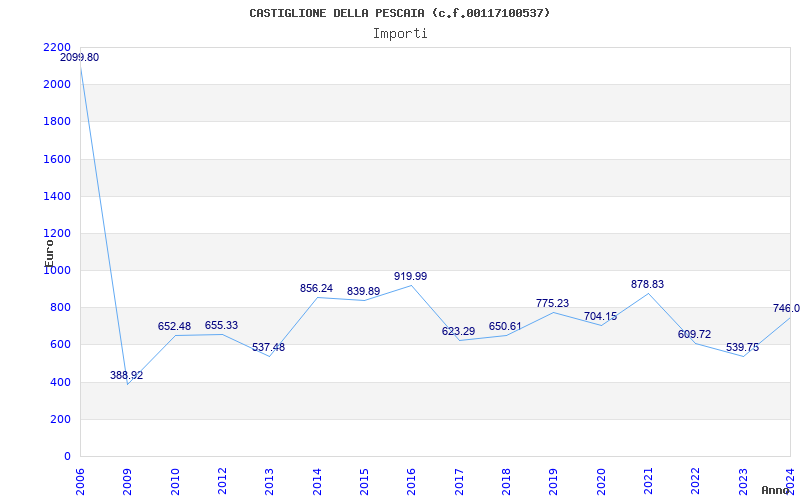Select the 388.92 data label
Viewport: 800px width, 500px height.
click(127, 376)
